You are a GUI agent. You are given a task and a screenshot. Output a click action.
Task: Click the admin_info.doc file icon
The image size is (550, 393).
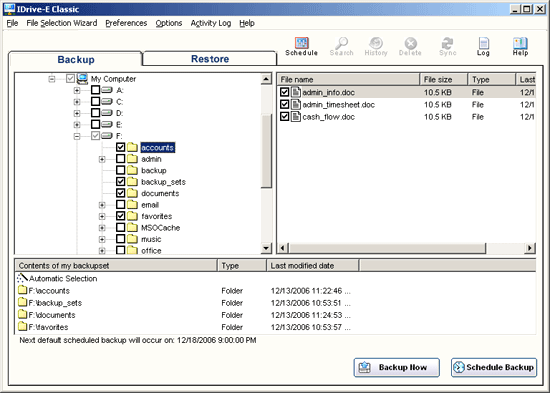pyautogui.click(x=296, y=92)
